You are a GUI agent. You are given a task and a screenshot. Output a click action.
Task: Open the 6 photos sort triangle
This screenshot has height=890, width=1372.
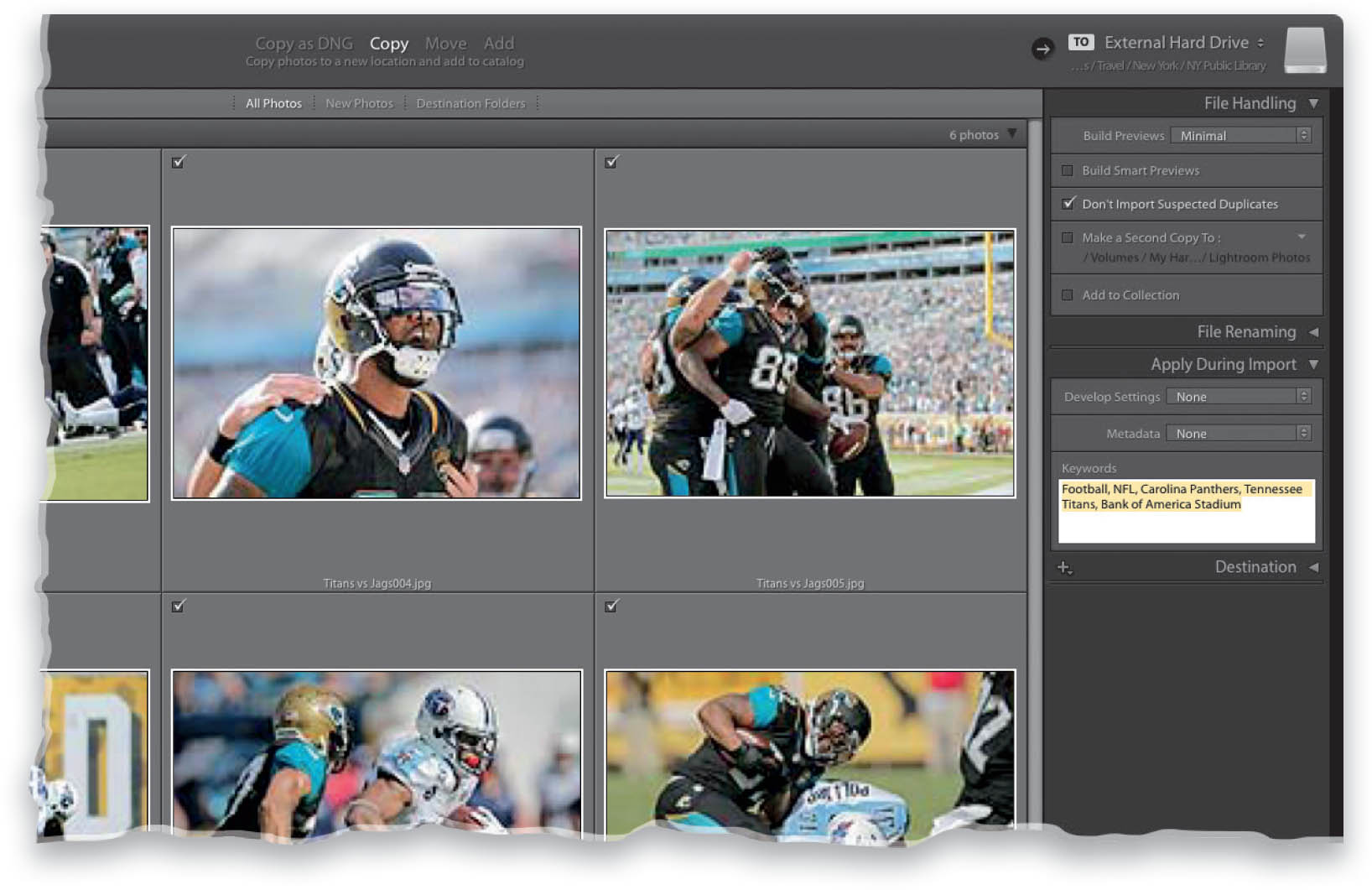[1012, 134]
